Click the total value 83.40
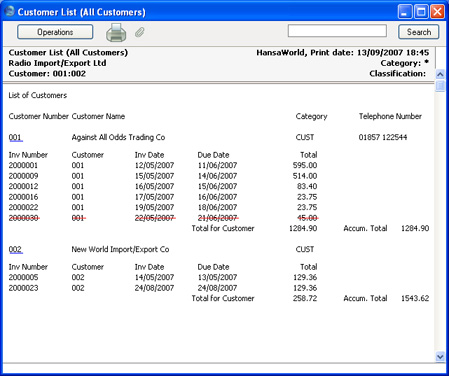The image size is (449, 376). (x=307, y=186)
